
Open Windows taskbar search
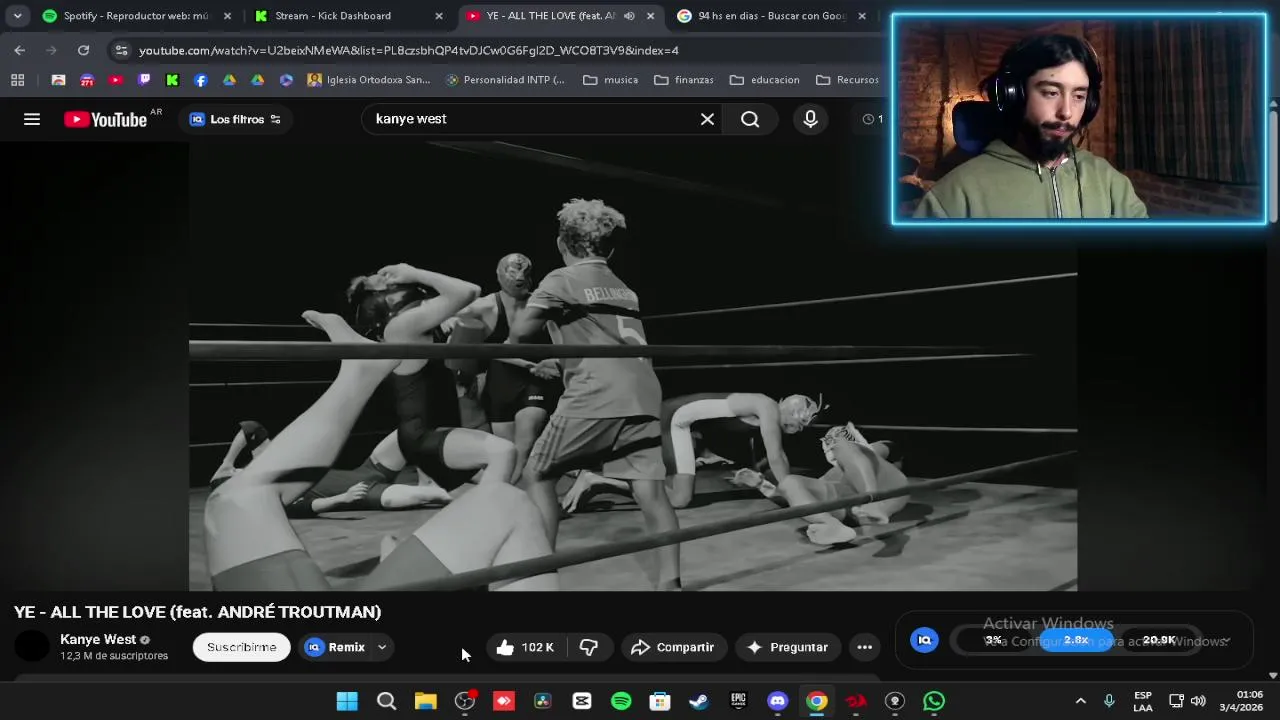386,701
